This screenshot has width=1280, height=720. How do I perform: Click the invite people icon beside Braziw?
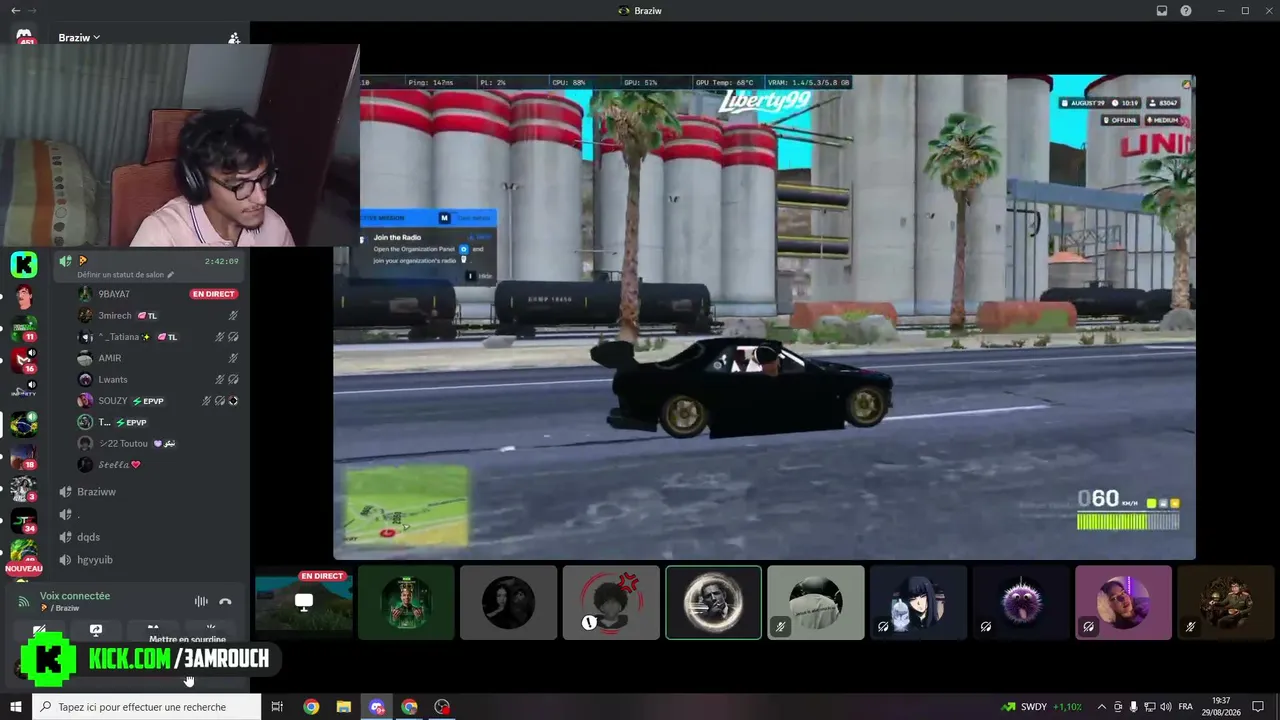234,38
